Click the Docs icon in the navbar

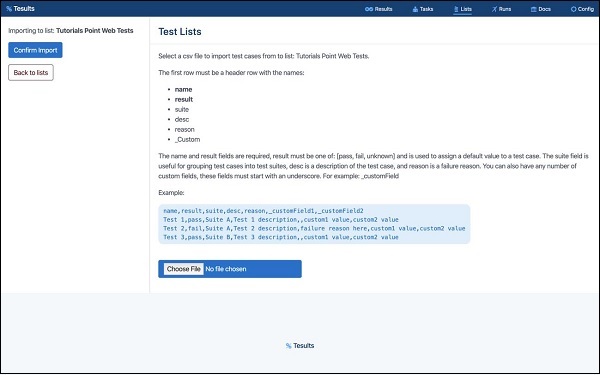pos(533,9)
